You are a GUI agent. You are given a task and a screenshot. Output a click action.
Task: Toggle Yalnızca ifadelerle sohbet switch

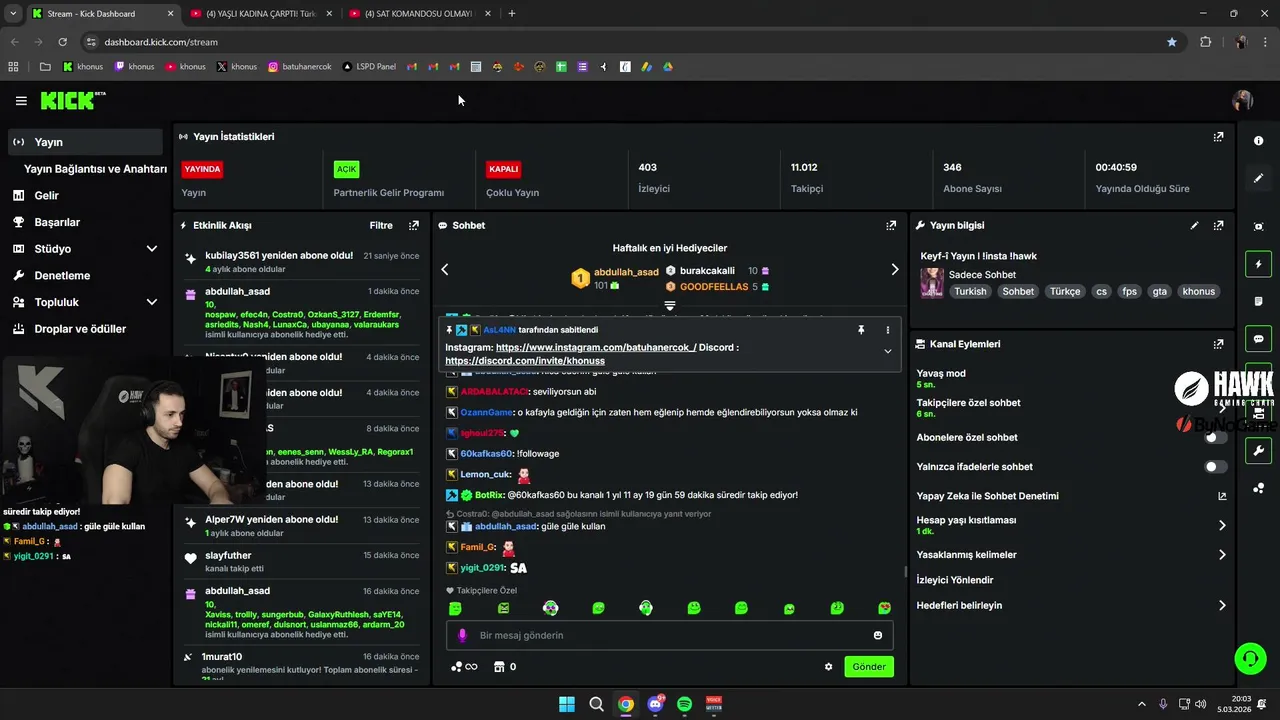point(1216,467)
